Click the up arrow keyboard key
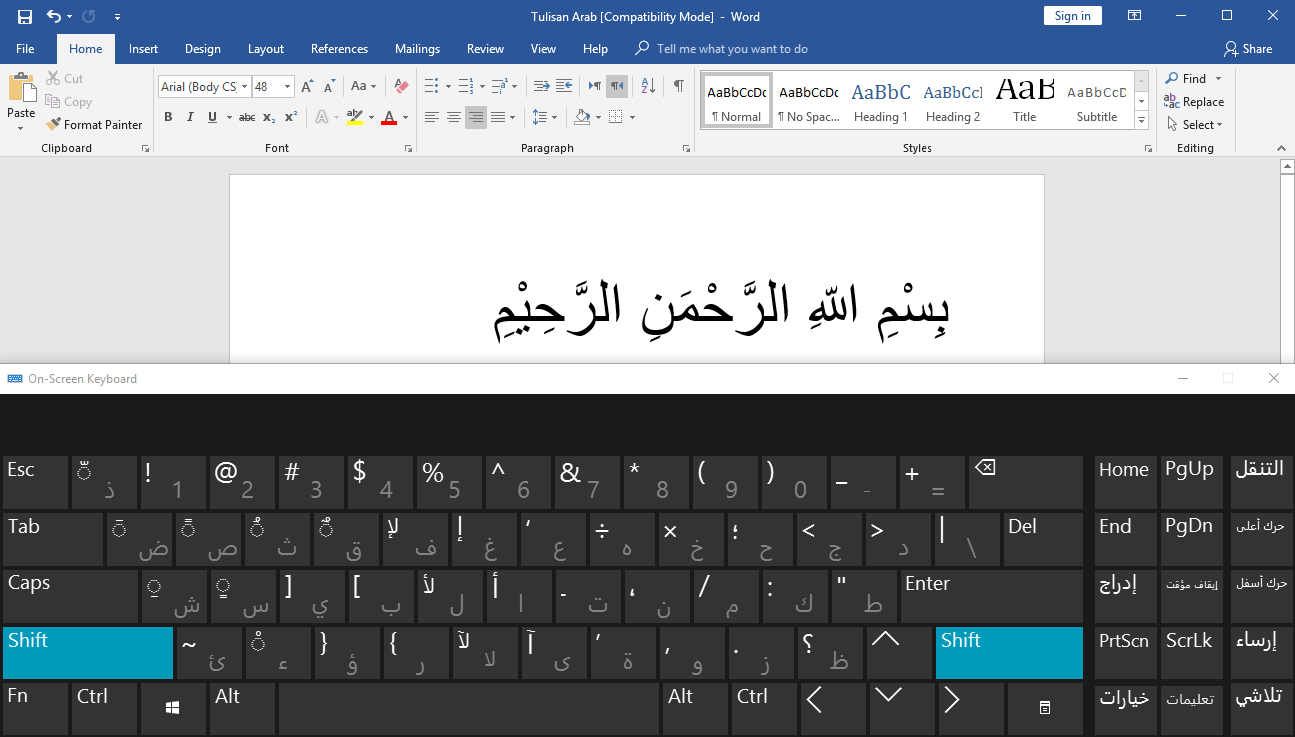 900,652
